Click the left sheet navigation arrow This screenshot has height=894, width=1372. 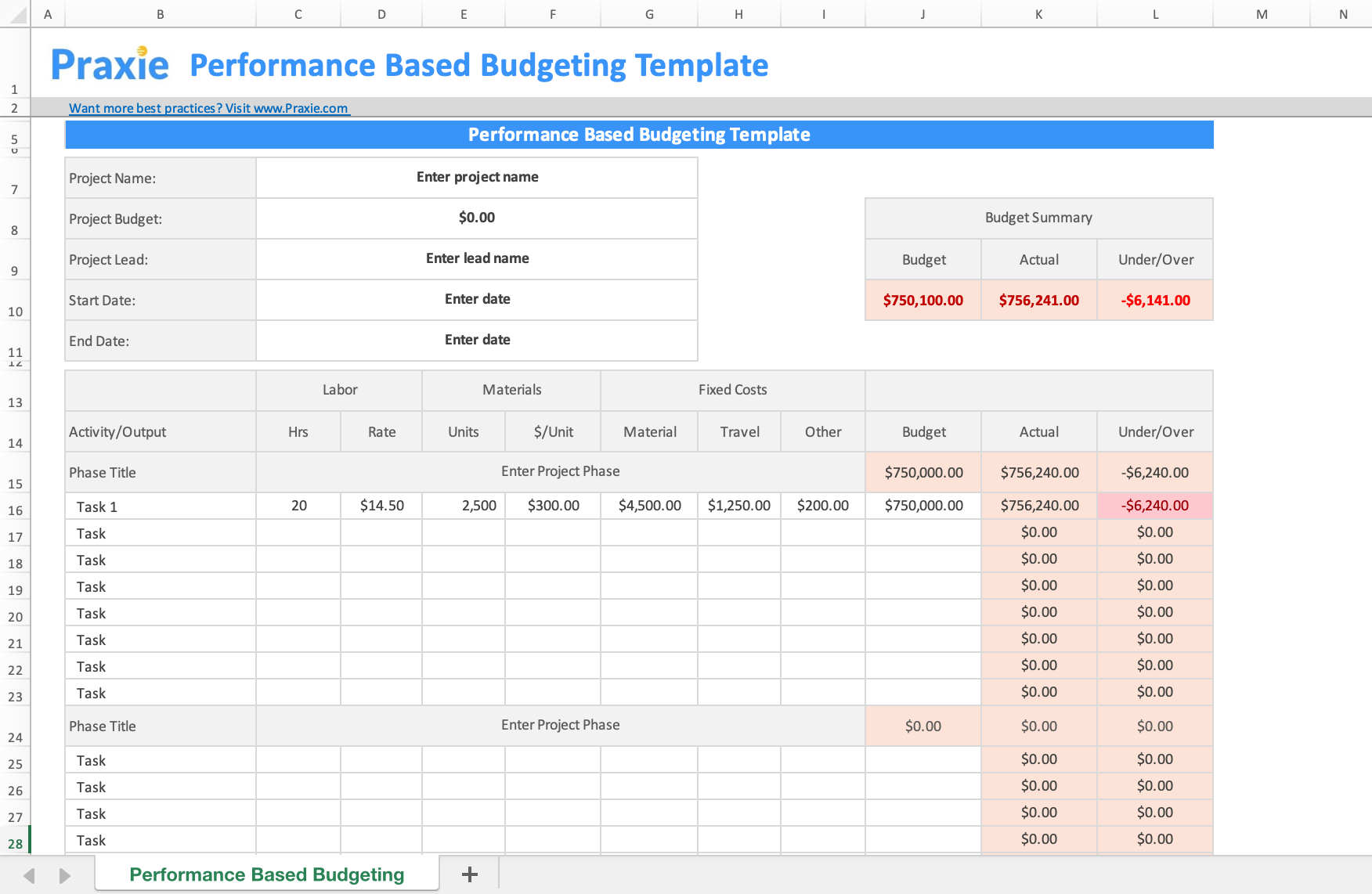(x=29, y=874)
